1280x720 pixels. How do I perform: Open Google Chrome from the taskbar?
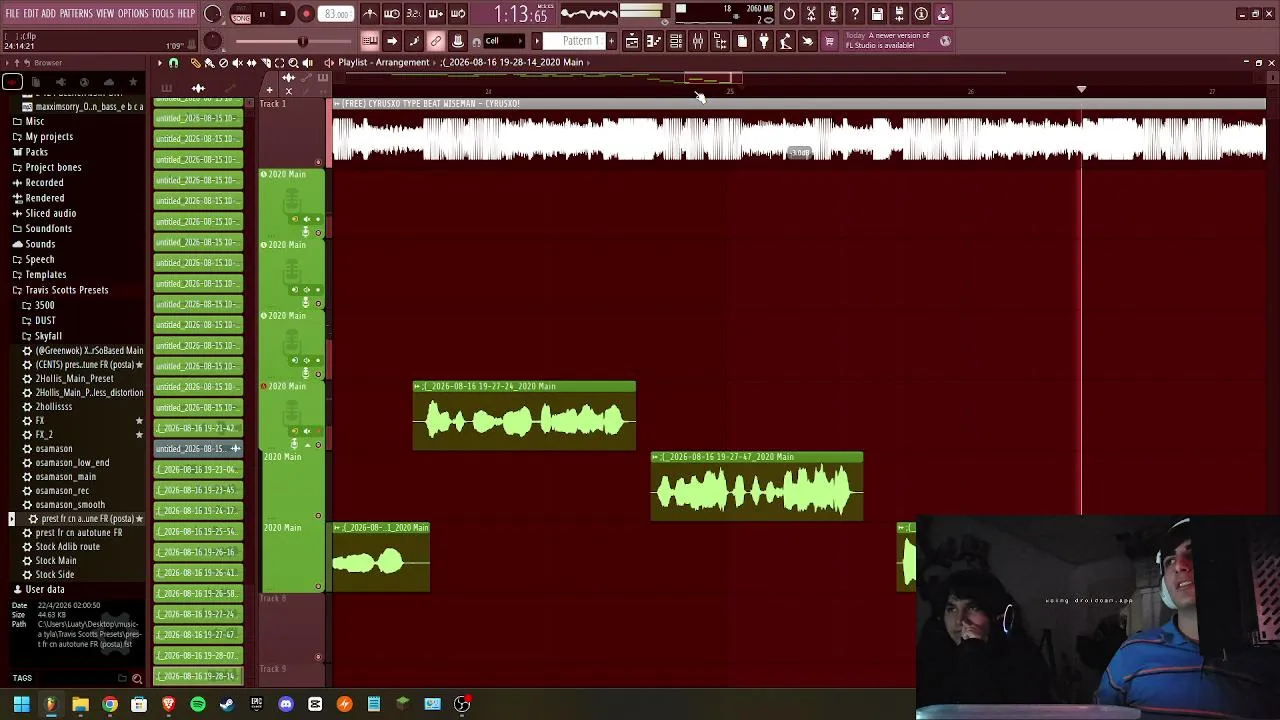(x=110, y=704)
